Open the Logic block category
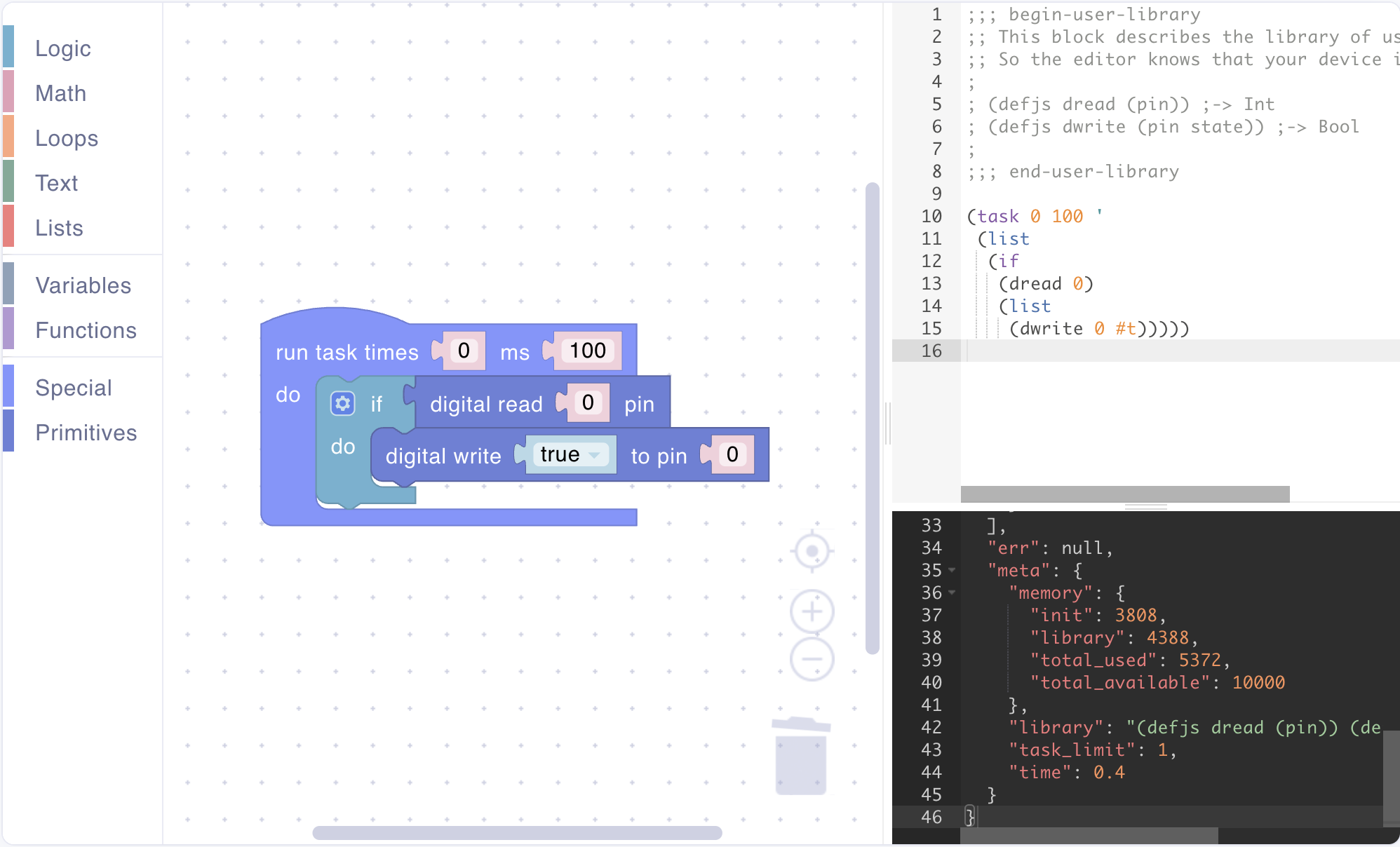This screenshot has height=847, width=1400. click(x=63, y=48)
